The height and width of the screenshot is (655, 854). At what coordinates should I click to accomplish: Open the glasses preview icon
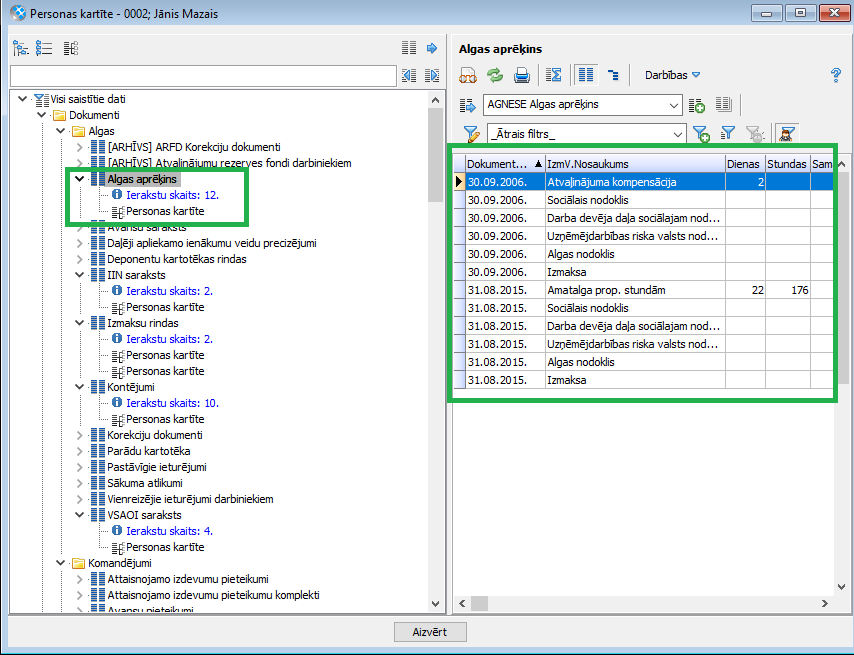468,75
